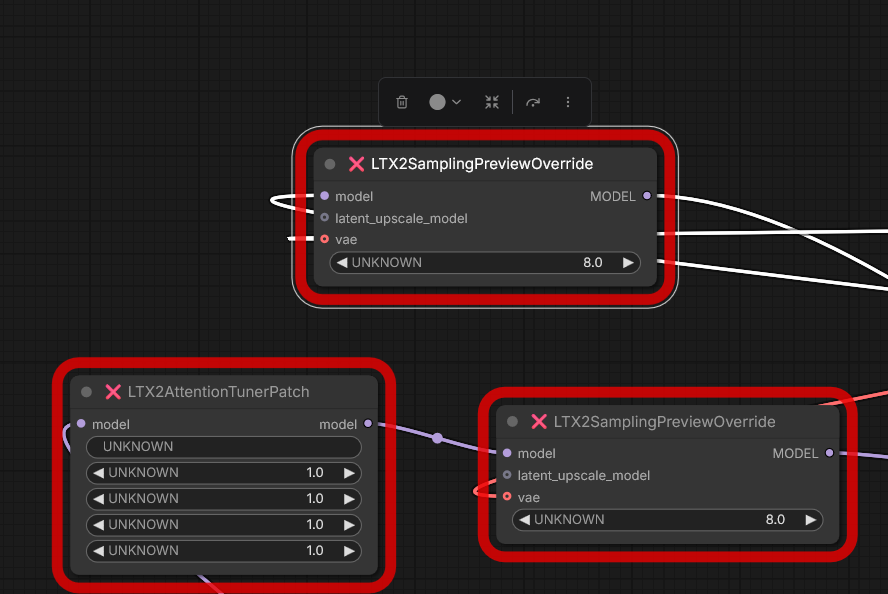This screenshot has width=888, height=594.
Task: Increase the UNKNOWN 8.0 value on the unselected node
Action: point(810,520)
